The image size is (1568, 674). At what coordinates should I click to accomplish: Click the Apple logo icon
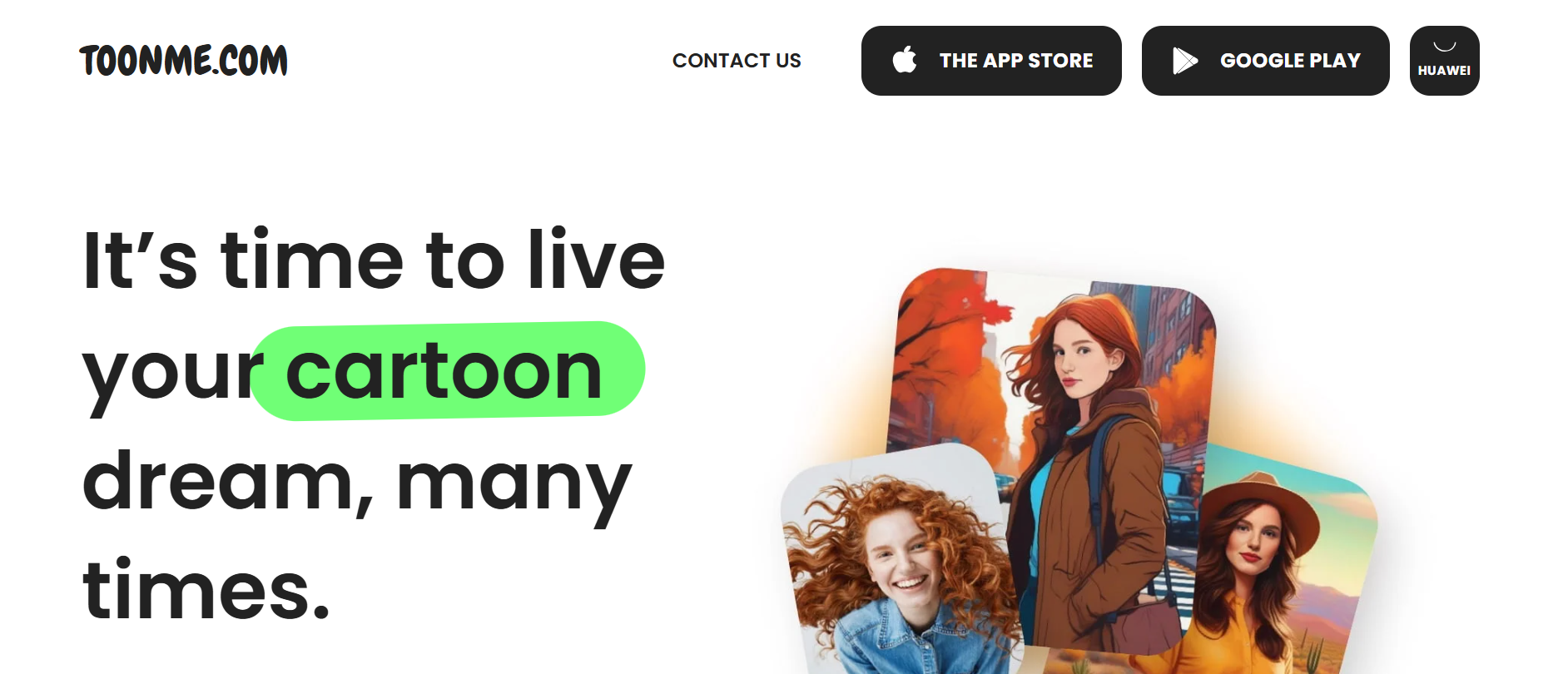pos(905,60)
